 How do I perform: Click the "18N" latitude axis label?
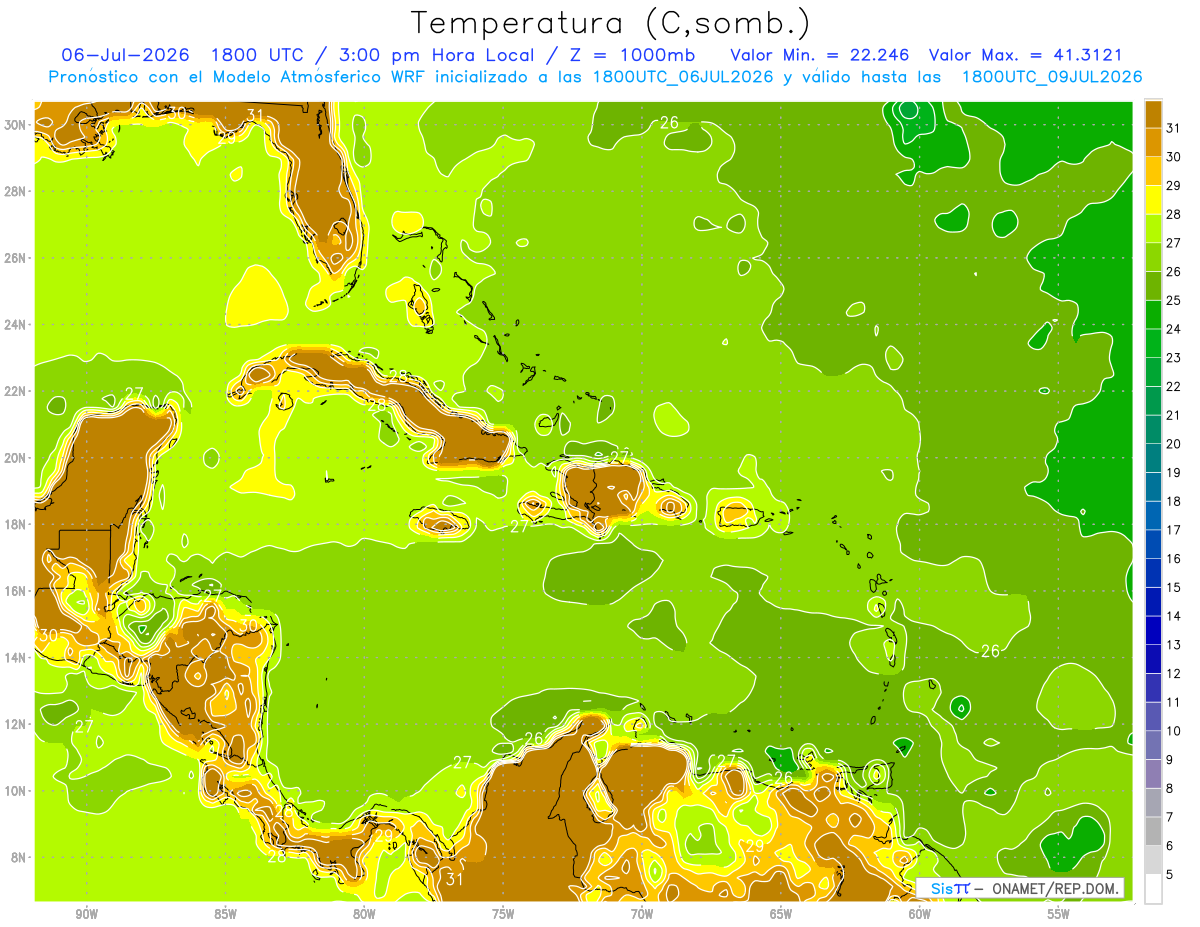tap(17, 524)
